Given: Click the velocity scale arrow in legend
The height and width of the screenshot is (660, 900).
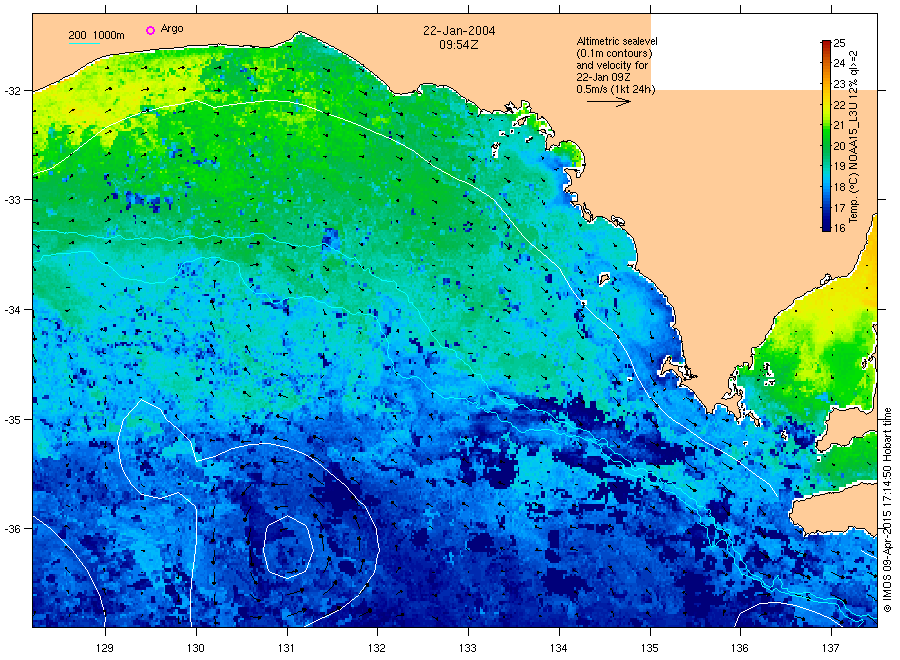Looking at the screenshot, I should click(609, 102).
